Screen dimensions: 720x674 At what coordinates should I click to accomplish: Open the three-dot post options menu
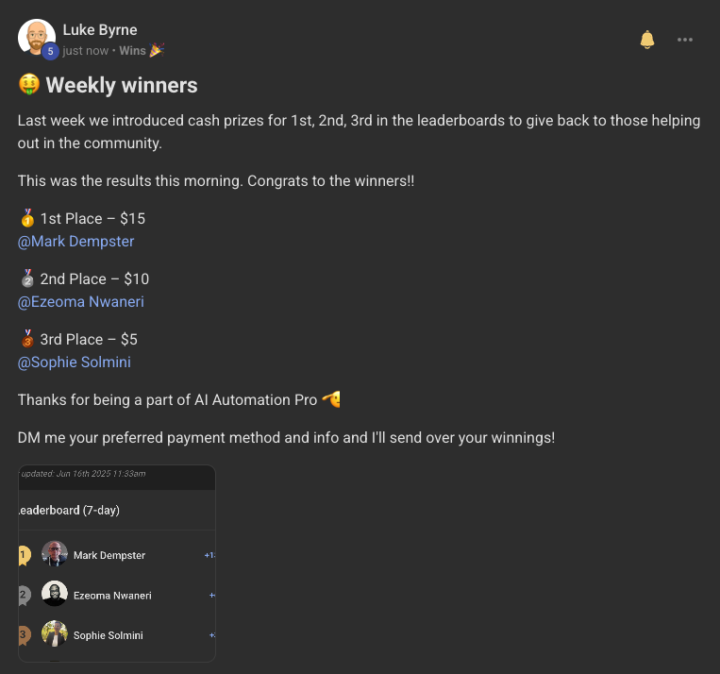pyautogui.click(x=685, y=39)
